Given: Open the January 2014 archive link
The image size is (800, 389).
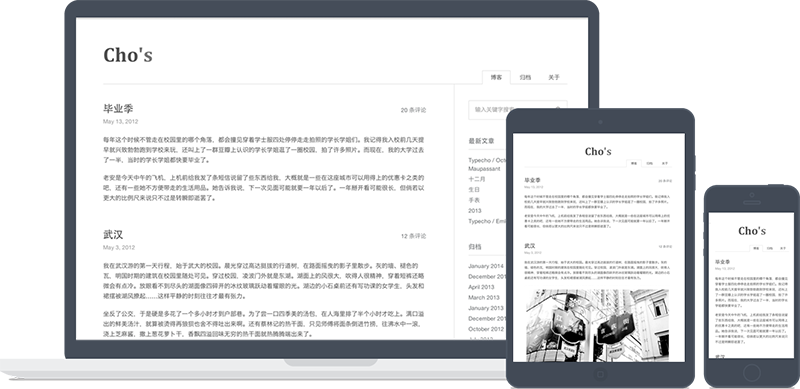Looking at the screenshot, I should click(x=486, y=266).
